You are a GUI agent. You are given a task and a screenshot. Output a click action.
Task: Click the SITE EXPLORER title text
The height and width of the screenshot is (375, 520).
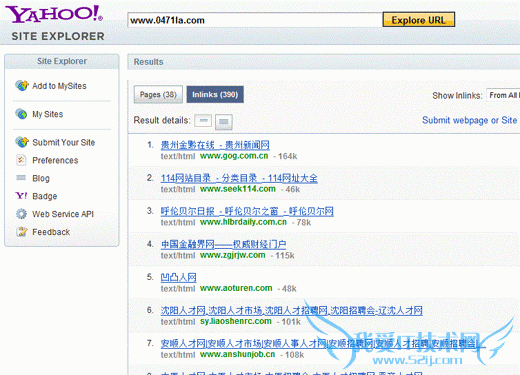58,36
